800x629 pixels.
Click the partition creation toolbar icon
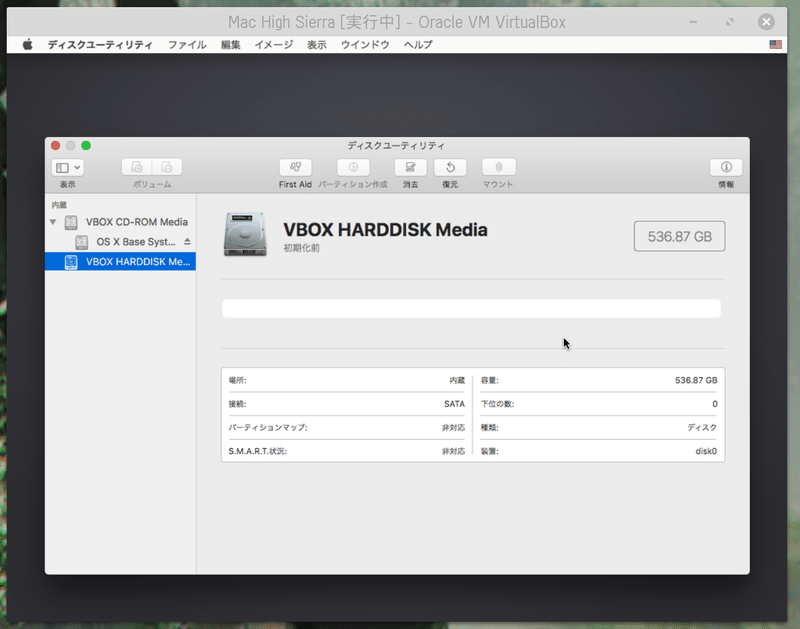[353, 167]
